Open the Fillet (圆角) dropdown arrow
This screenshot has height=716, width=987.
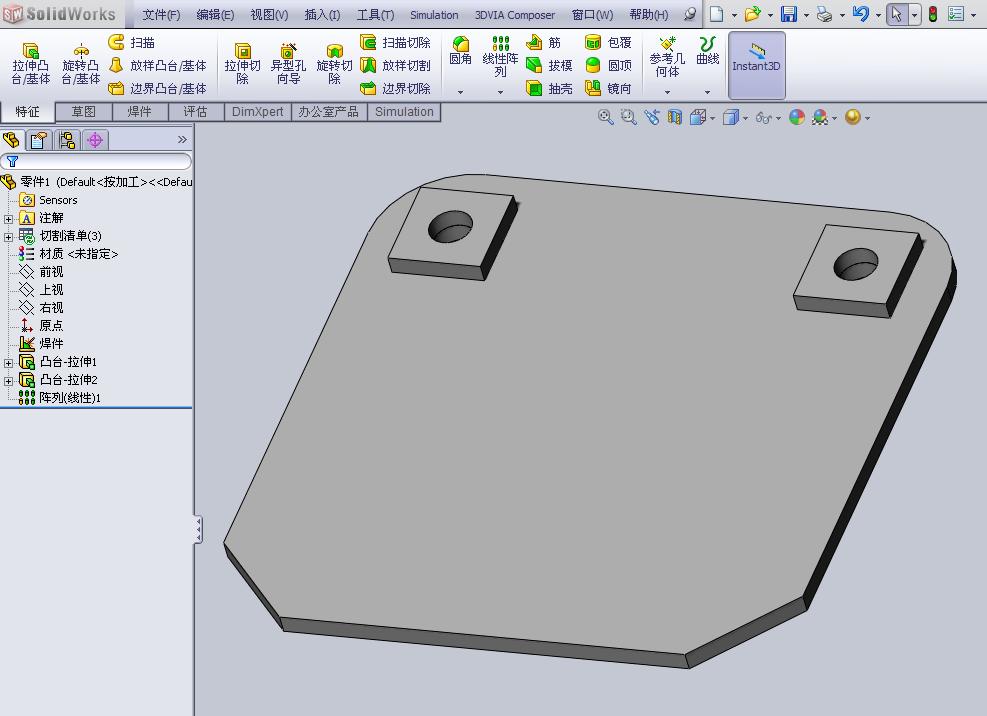[460, 92]
